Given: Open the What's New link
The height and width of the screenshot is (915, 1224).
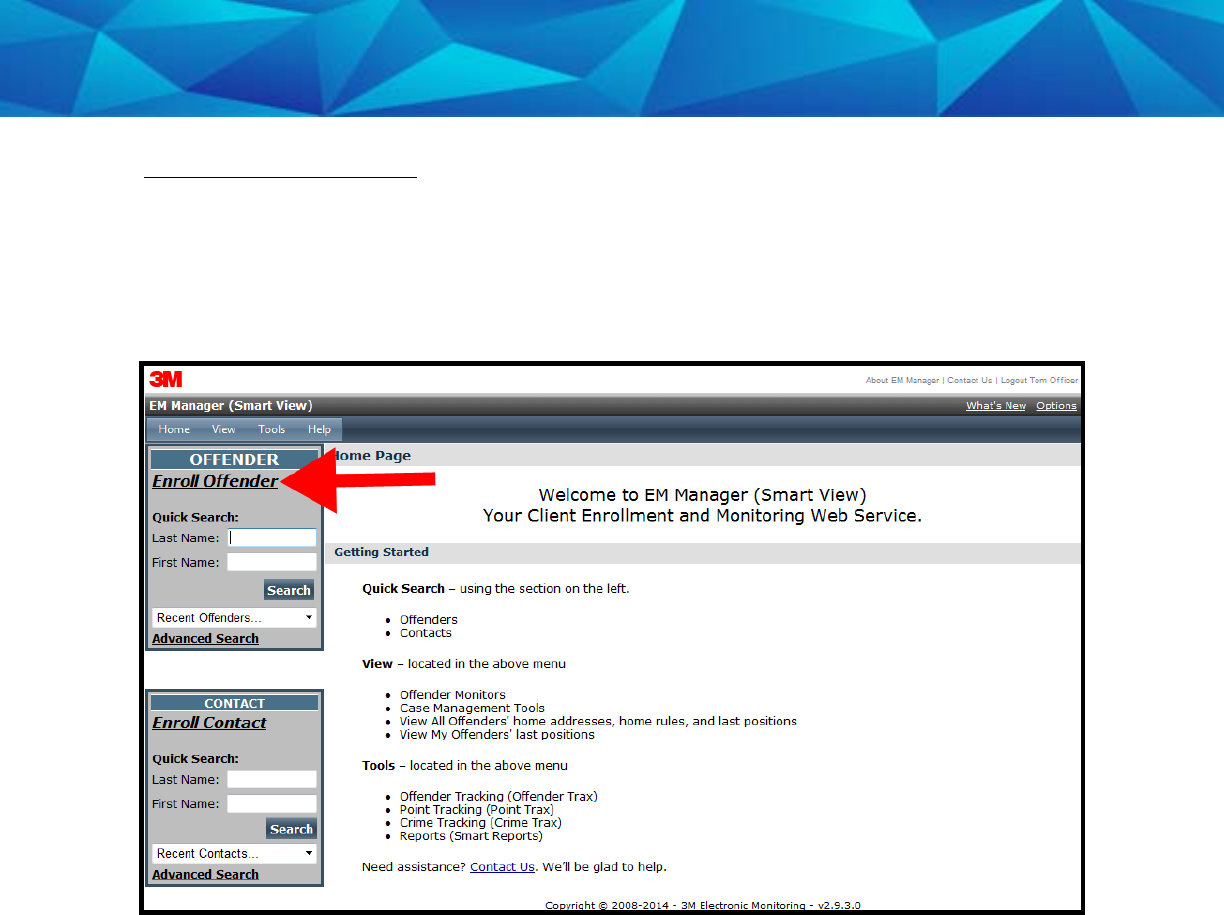Looking at the screenshot, I should pyautogui.click(x=996, y=406).
